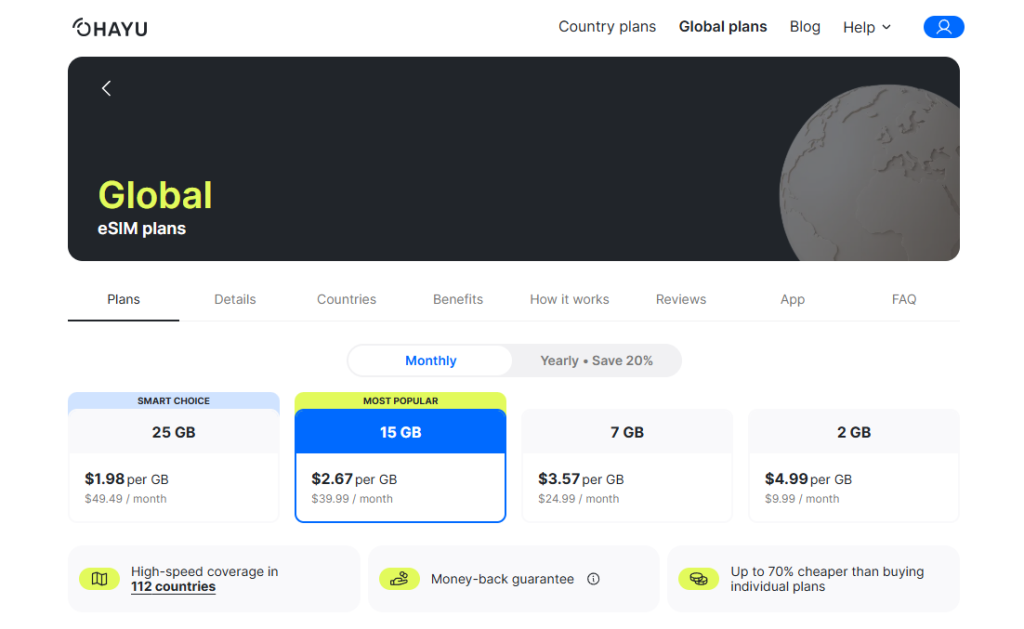Open the Country plans page
The height and width of the screenshot is (629, 1024).
coord(607,27)
